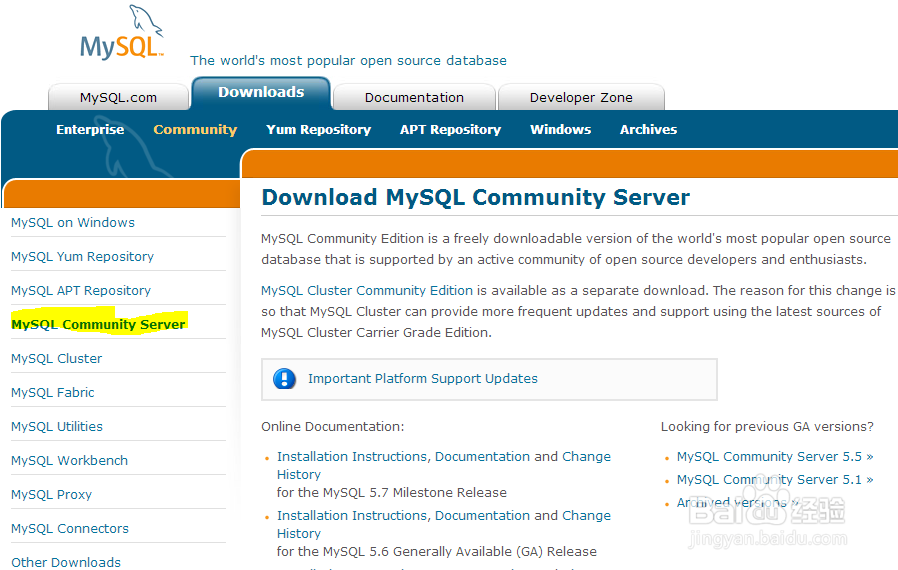Open the Archived versions link
Viewport: 898px width, 570px height.
(738, 502)
